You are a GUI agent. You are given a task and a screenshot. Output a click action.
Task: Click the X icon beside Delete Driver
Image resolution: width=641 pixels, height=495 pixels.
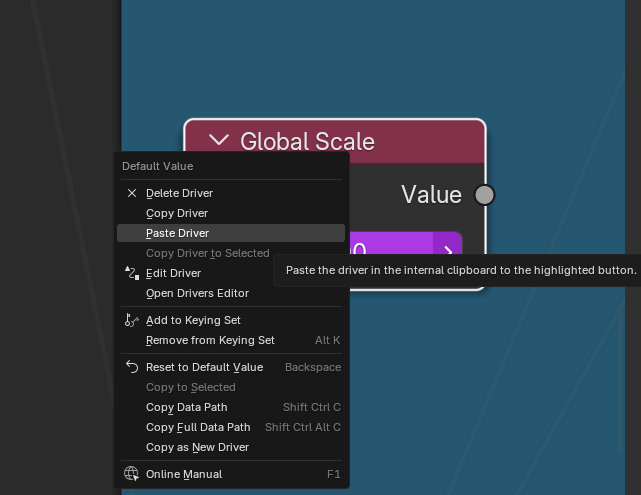click(x=132, y=193)
